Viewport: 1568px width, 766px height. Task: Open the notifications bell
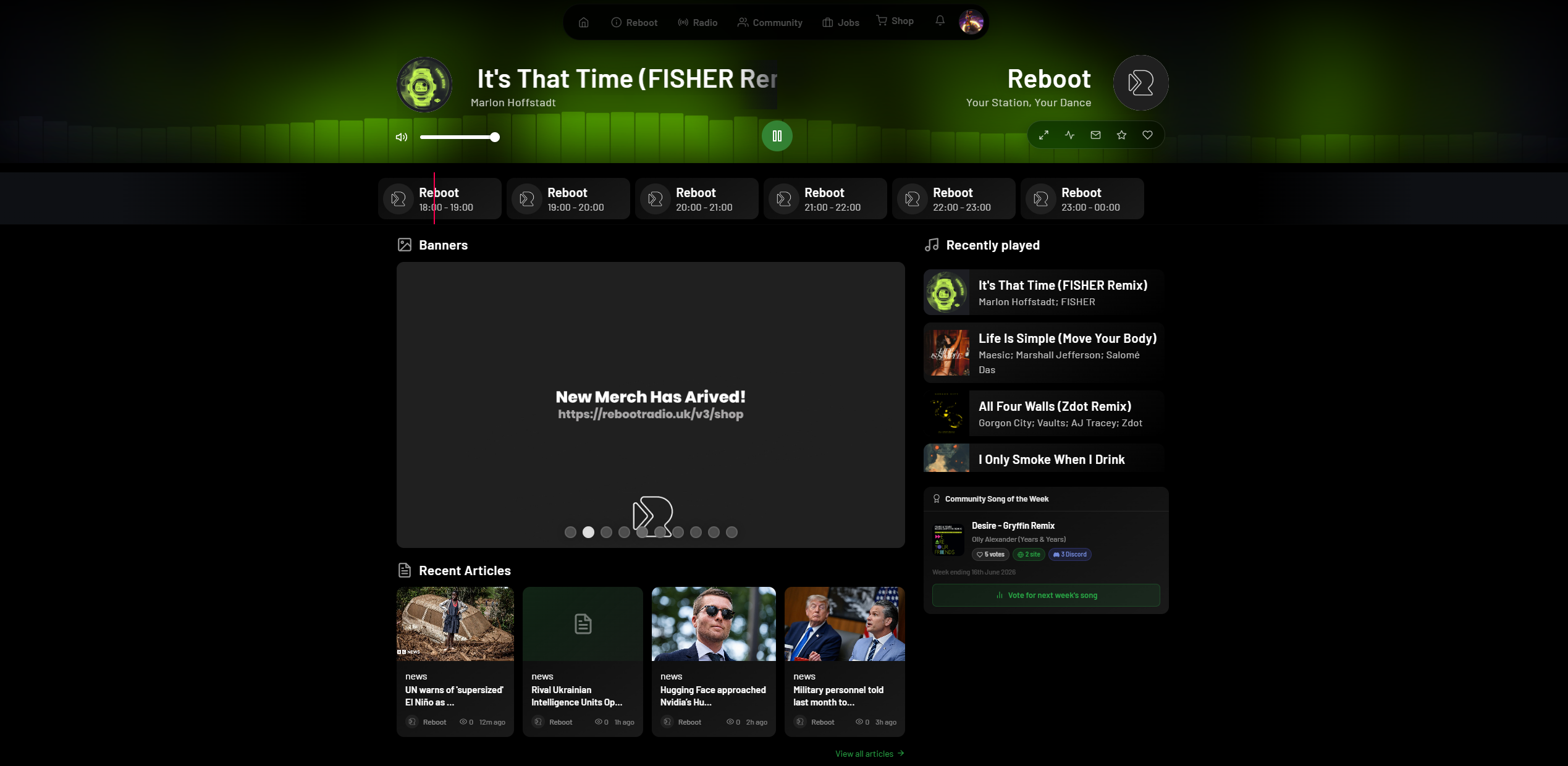pyautogui.click(x=940, y=20)
